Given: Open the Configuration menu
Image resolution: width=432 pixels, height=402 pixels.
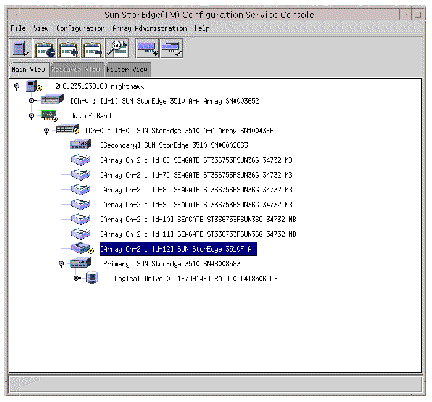Looking at the screenshot, I should (x=80, y=28).
